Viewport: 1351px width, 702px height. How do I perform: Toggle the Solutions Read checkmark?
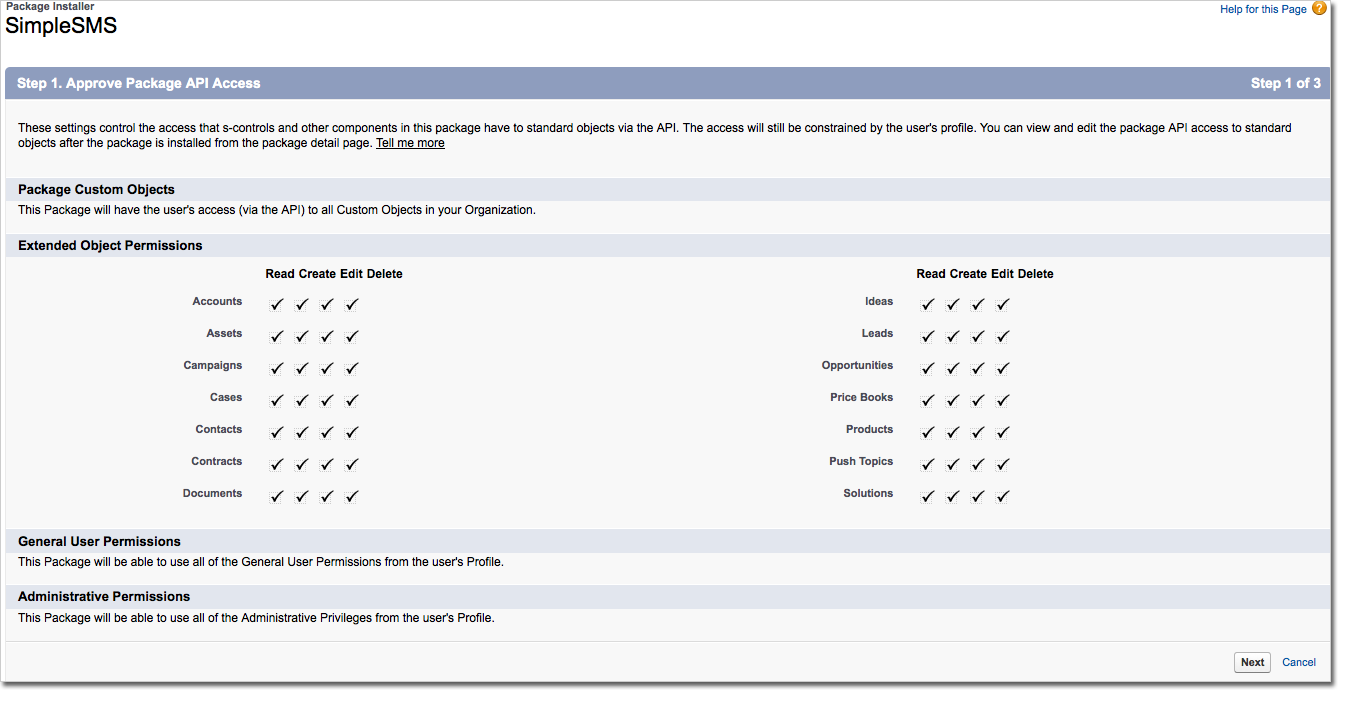tap(928, 496)
